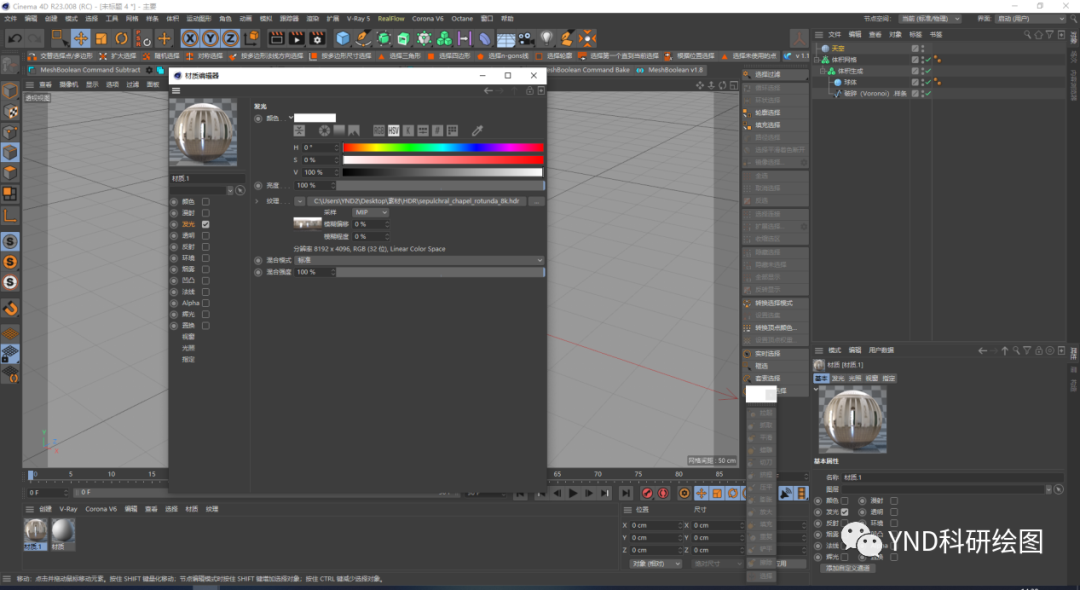Click go to end of animation button

click(x=625, y=493)
